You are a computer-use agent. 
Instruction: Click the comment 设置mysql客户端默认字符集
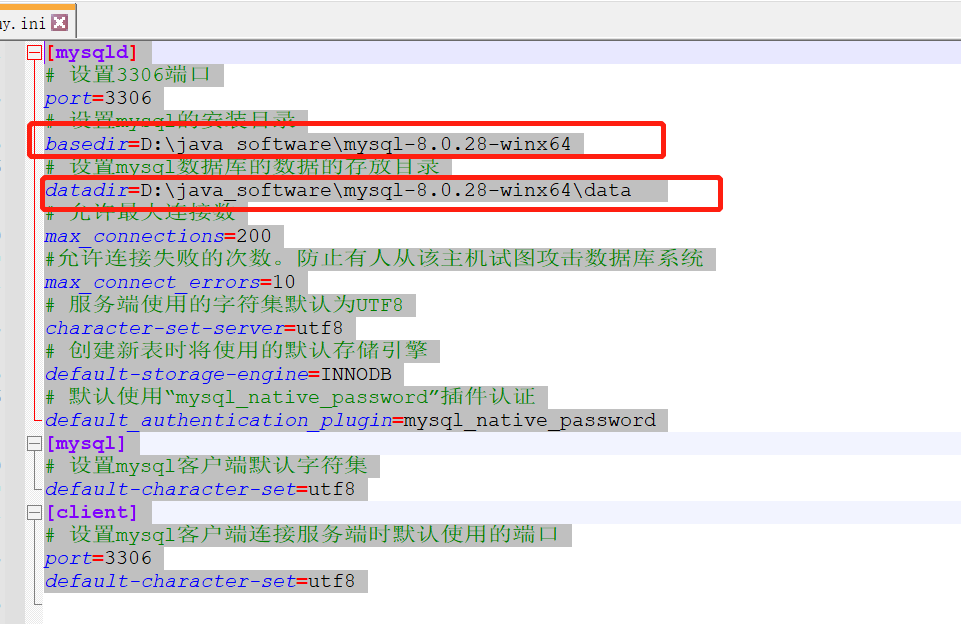coord(207,465)
